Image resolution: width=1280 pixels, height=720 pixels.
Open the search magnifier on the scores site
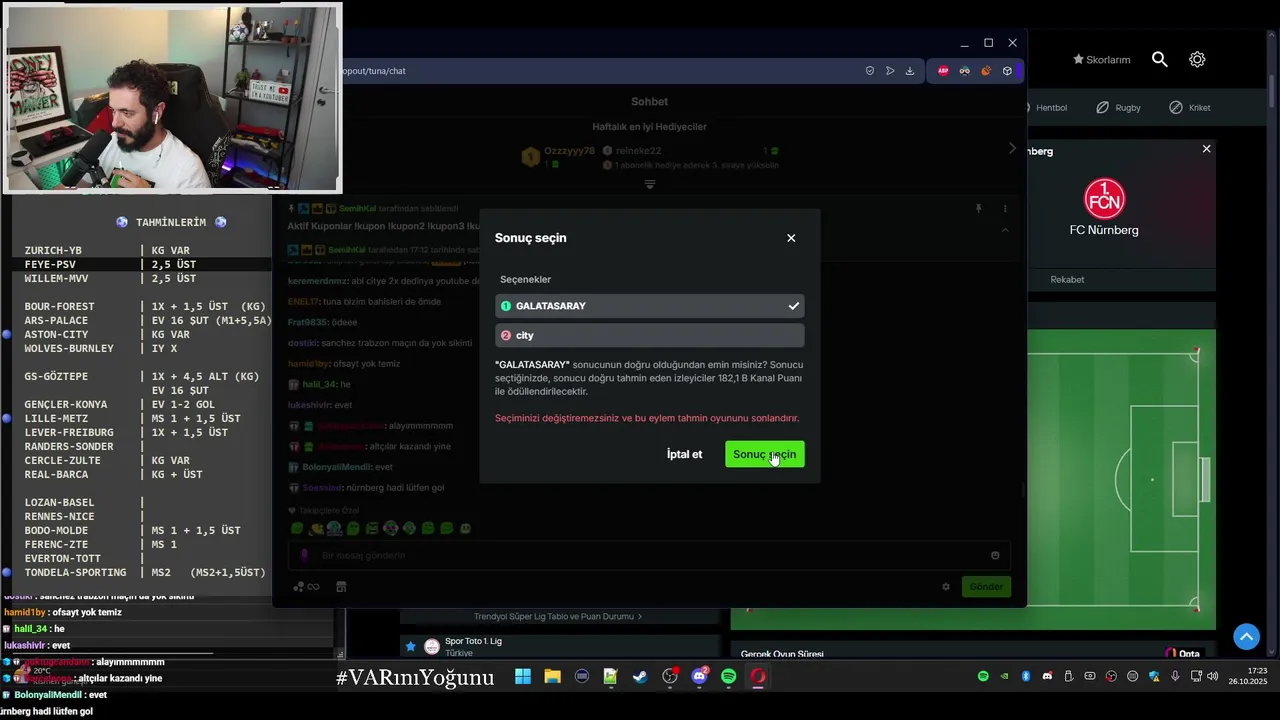click(1159, 59)
